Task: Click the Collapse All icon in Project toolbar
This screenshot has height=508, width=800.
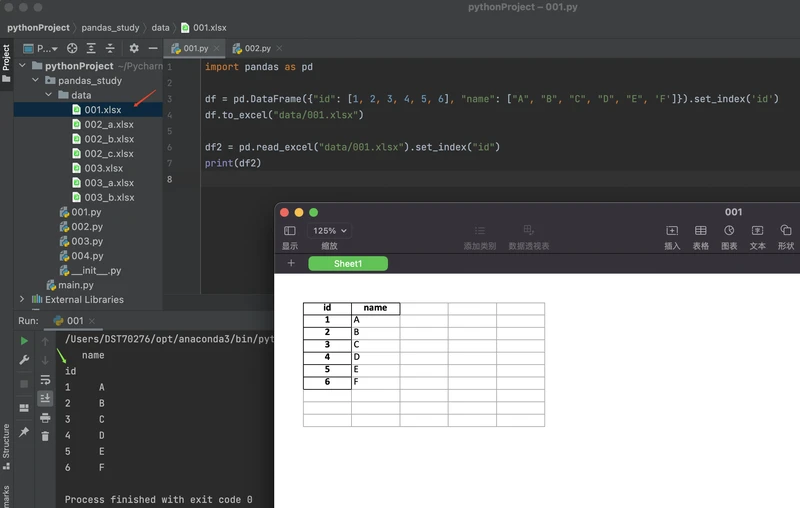Action: 110,48
